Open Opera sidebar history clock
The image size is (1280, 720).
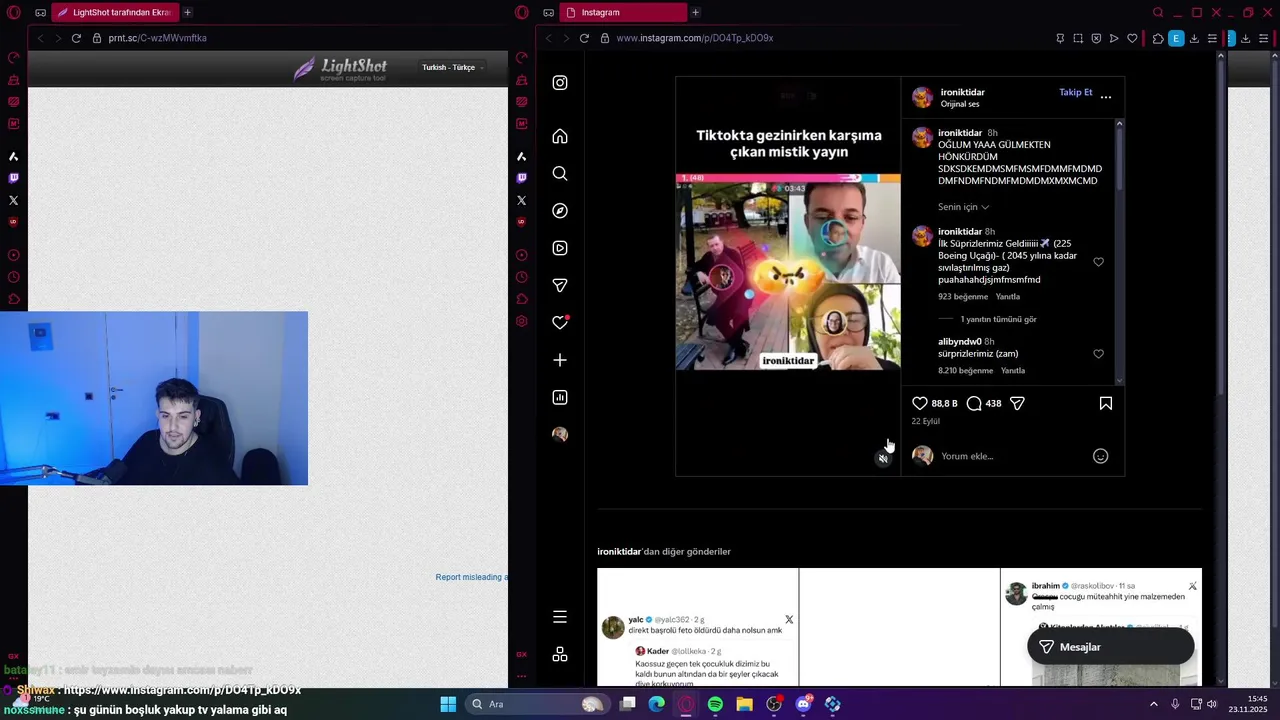pyautogui.click(x=521, y=277)
